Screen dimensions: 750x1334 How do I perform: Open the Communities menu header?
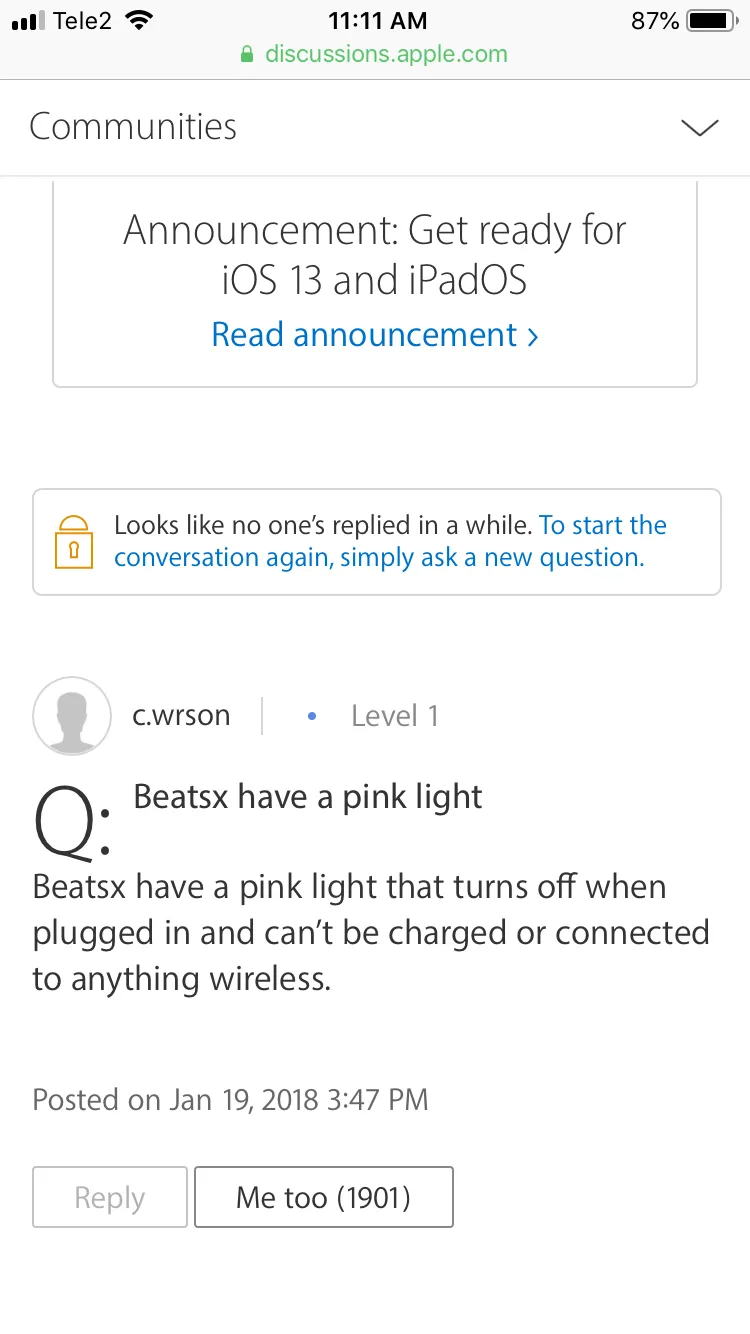133,127
